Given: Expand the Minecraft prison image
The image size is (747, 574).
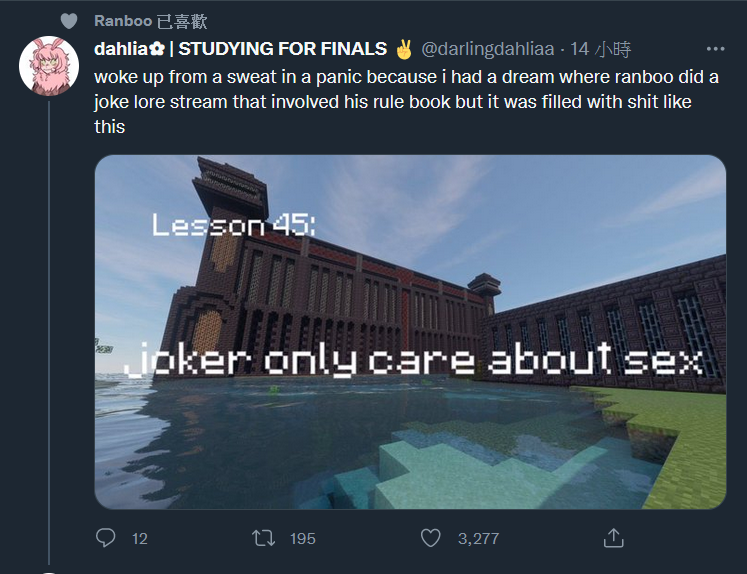Looking at the screenshot, I should coord(410,332).
